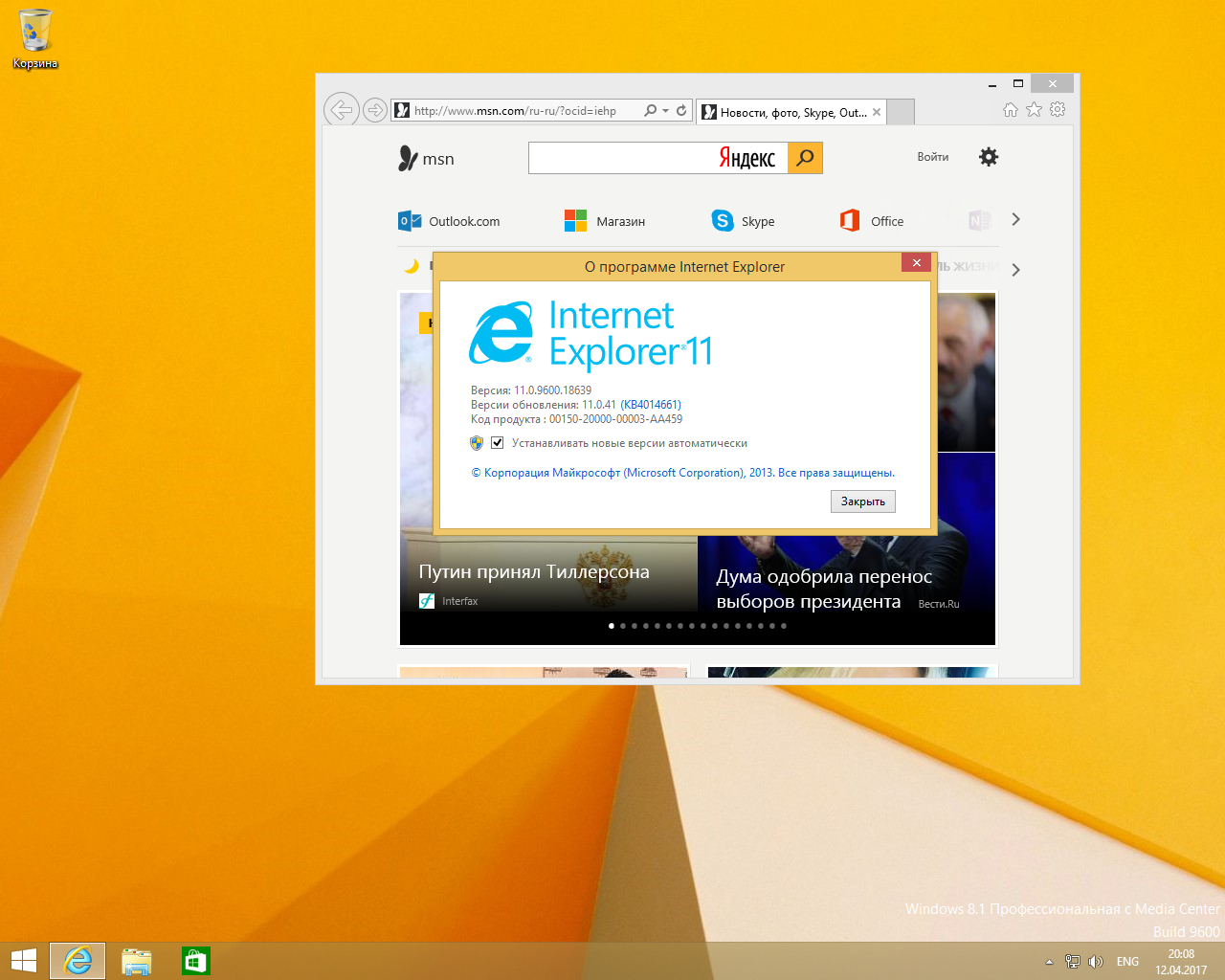Select the last carousel dot
Image resolution: width=1225 pixels, height=980 pixels.
pos(784,626)
